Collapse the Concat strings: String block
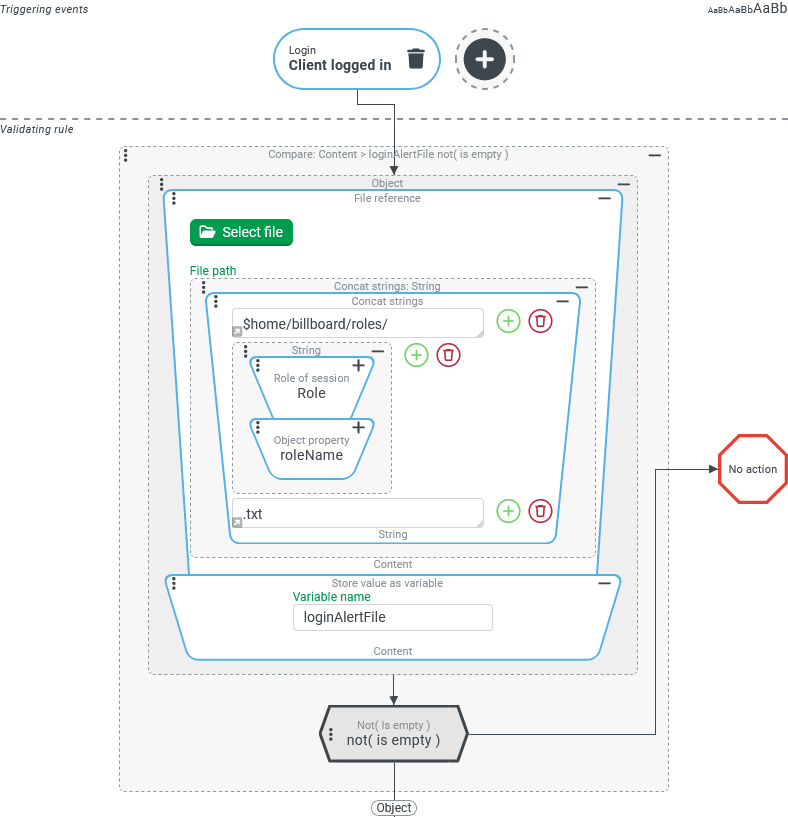This screenshot has height=817, width=788. click(582, 288)
